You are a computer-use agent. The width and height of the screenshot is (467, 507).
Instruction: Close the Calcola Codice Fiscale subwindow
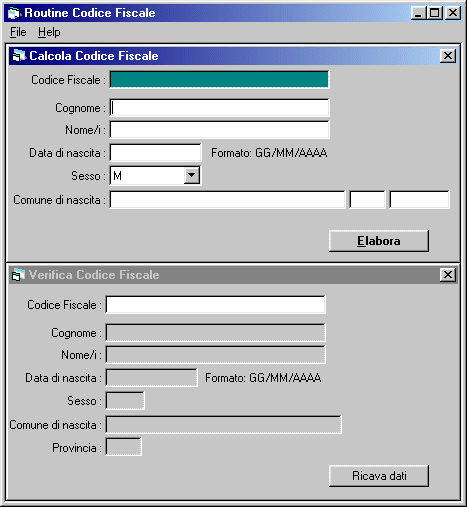point(448,56)
